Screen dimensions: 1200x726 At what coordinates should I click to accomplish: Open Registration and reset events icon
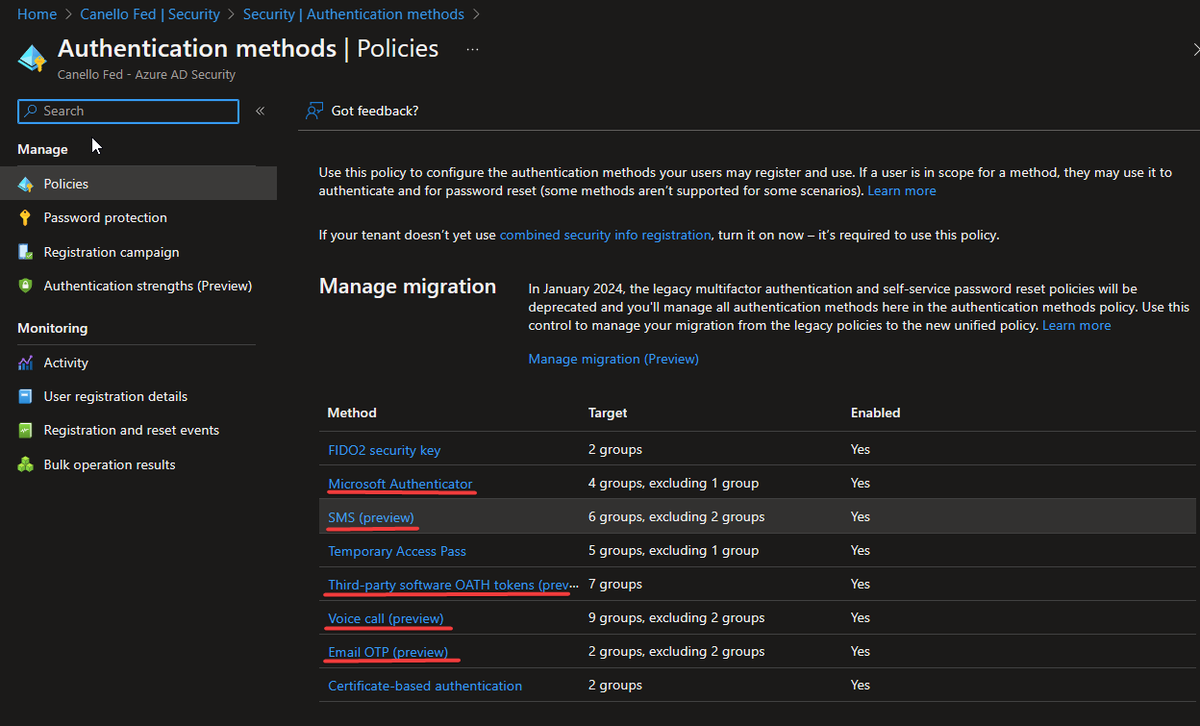point(25,431)
